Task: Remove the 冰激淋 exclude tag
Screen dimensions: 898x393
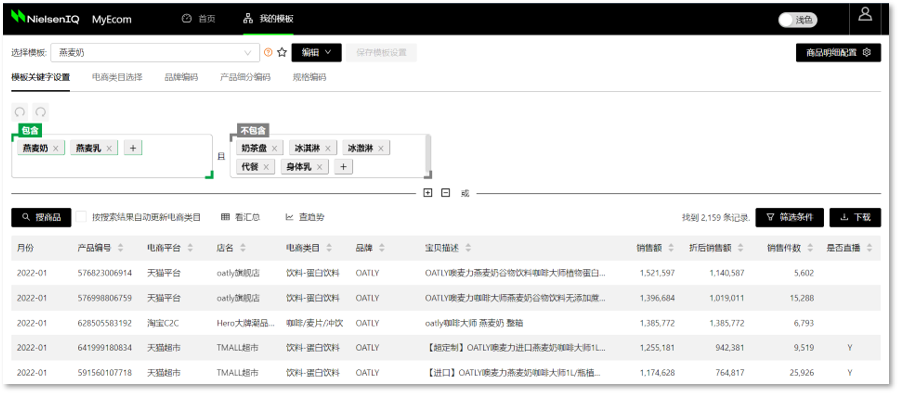Action: 380,148
